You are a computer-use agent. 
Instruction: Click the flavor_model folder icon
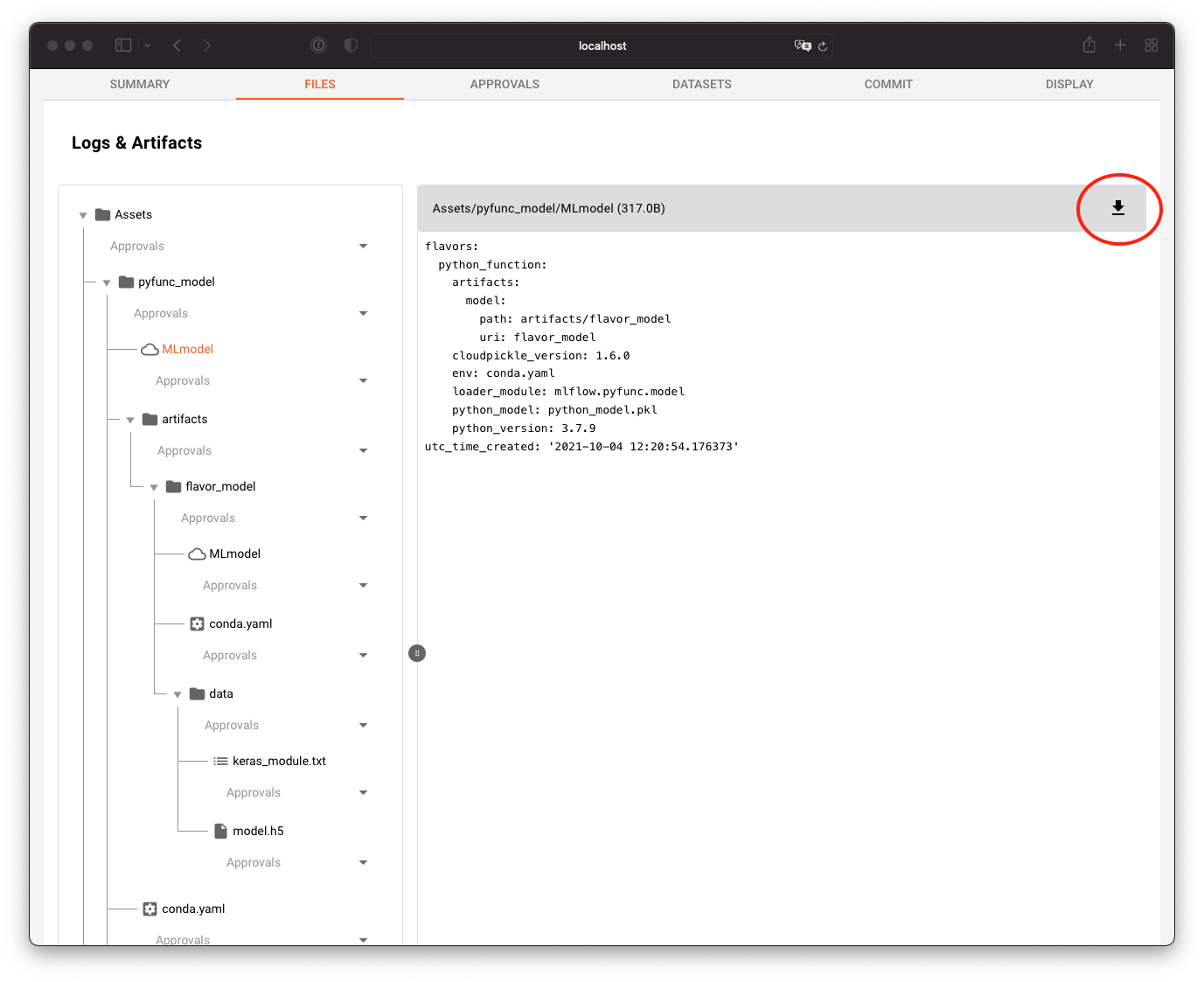[x=174, y=486]
